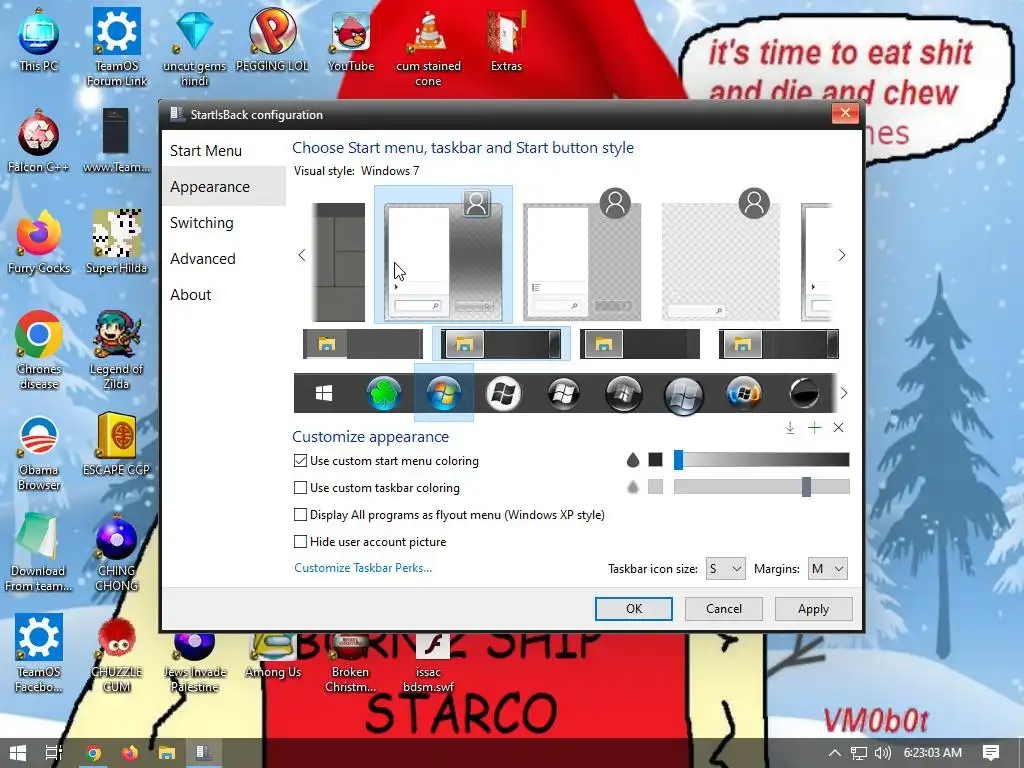This screenshot has height=768, width=1024.
Task: Select the start menu style with round user avatar
Action: [582, 255]
